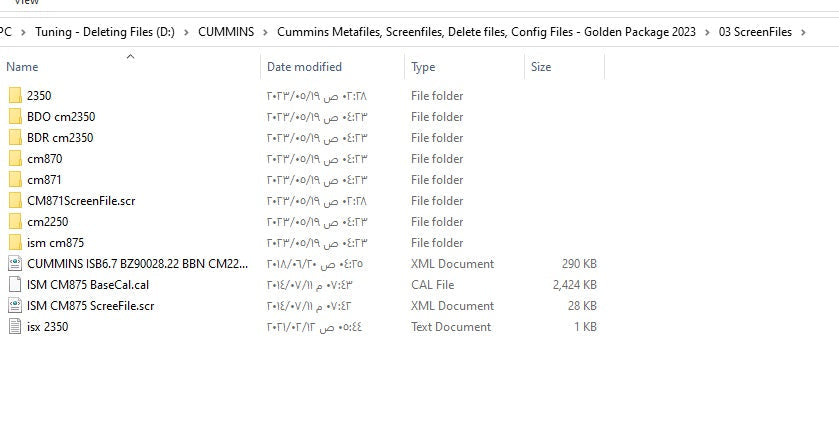Sort files by the Size column
839x439 pixels.
coord(541,67)
